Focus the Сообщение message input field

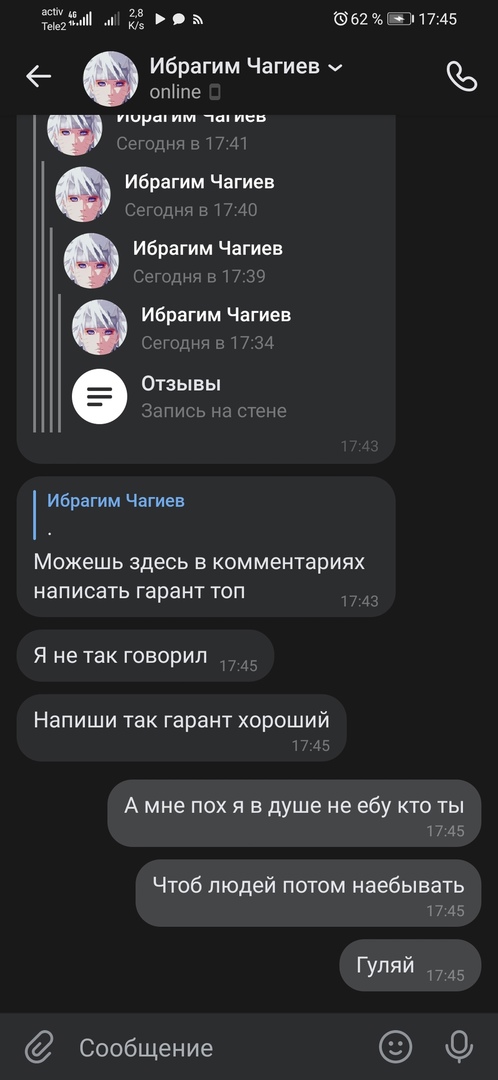(x=220, y=1048)
